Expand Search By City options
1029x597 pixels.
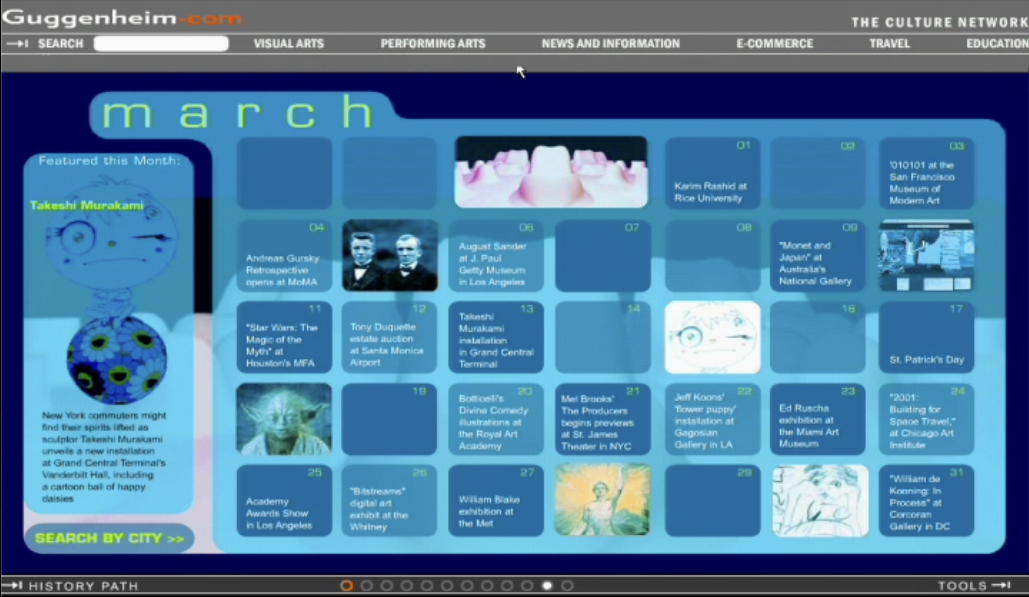pos(109,539)
